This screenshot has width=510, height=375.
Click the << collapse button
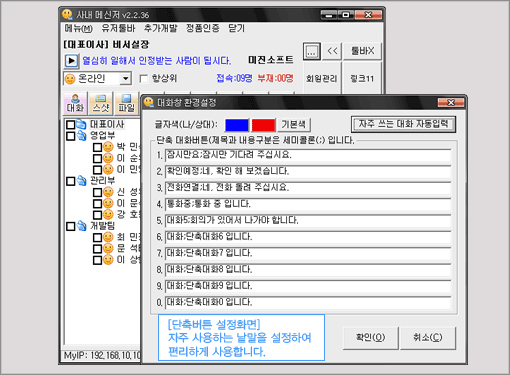pyautogui.click(x=332, y=51)
